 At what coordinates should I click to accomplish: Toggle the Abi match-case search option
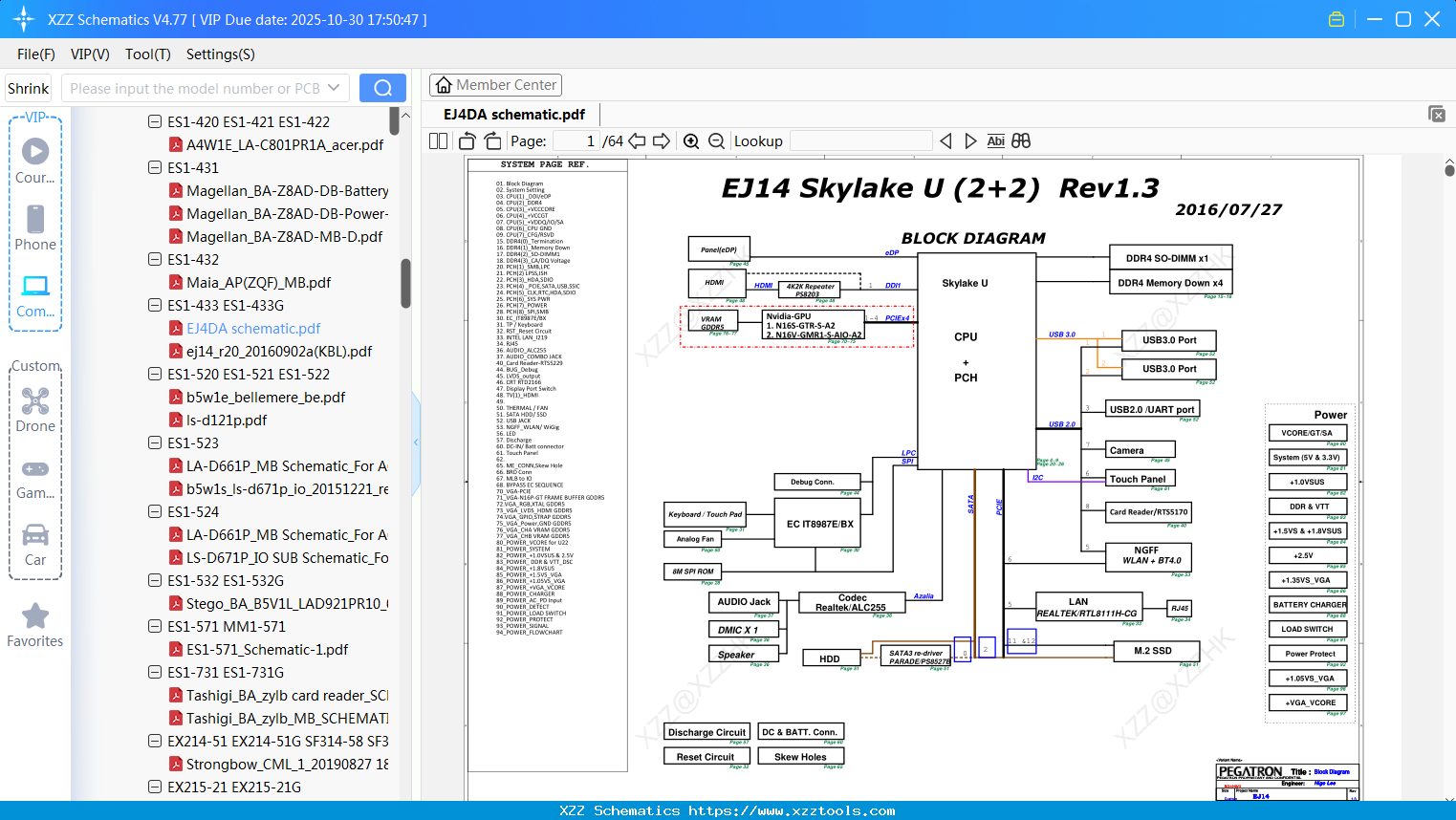[x=995, y=141]
